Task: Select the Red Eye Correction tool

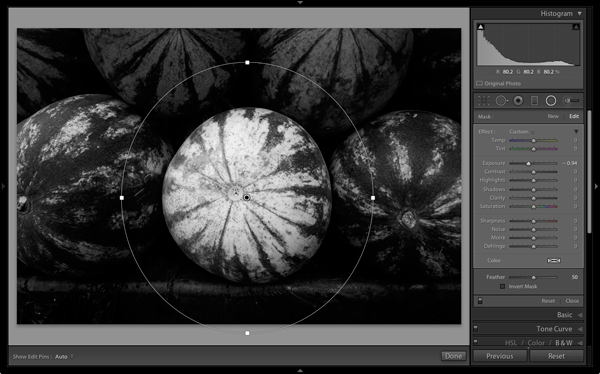Action: click(518, 101)
